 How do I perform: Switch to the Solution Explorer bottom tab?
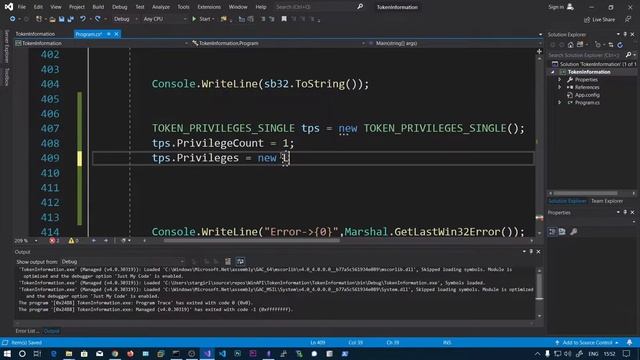tap(567, 201)
